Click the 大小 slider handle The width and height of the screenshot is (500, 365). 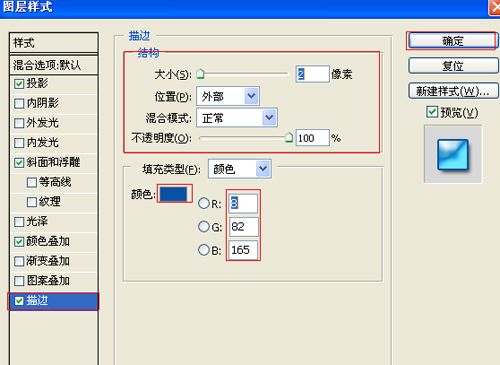click(200, 74)
